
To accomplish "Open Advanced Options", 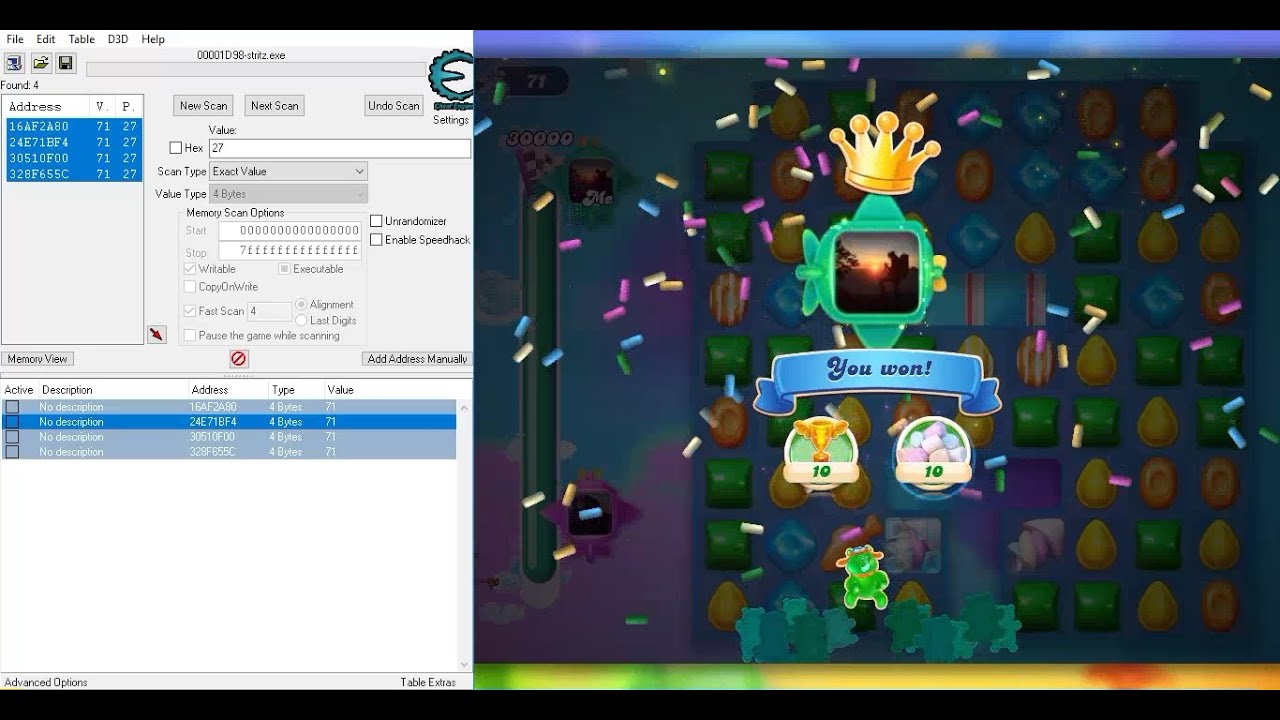I will click(x=46, y=682).
